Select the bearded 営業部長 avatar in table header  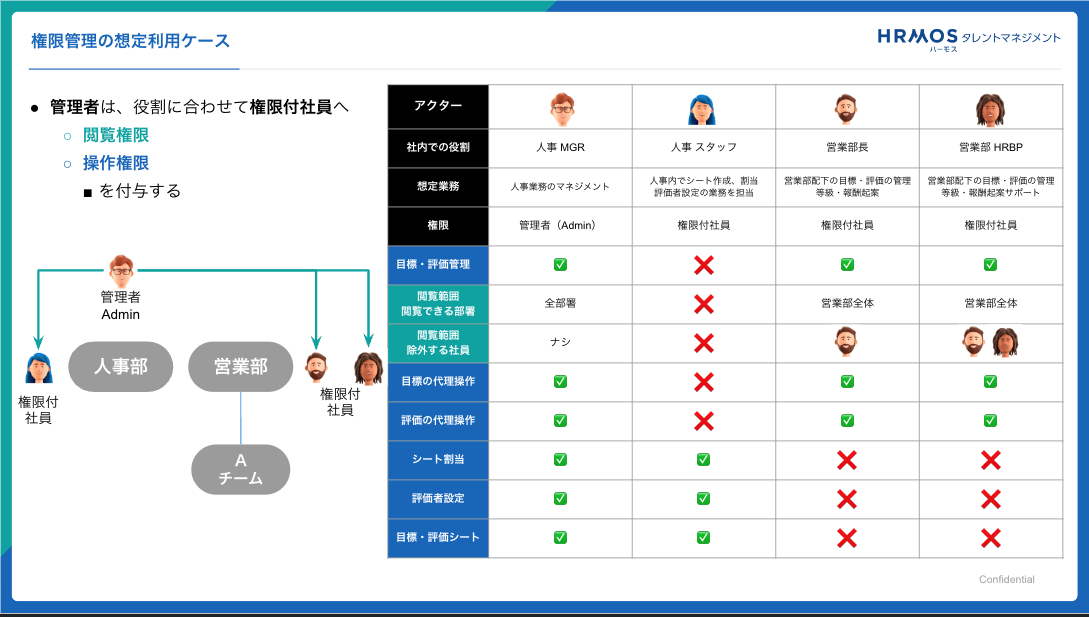pyautogui.click(x=846, y=107)
